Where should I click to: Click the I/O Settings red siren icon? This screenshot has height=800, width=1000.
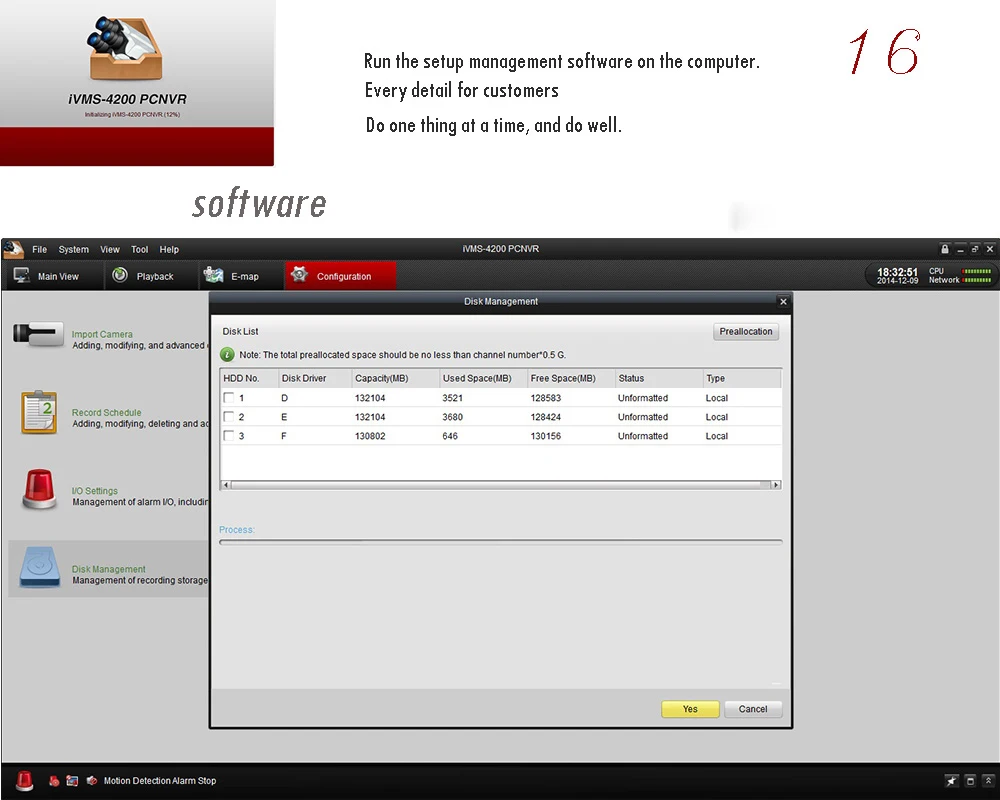(40, 489)
